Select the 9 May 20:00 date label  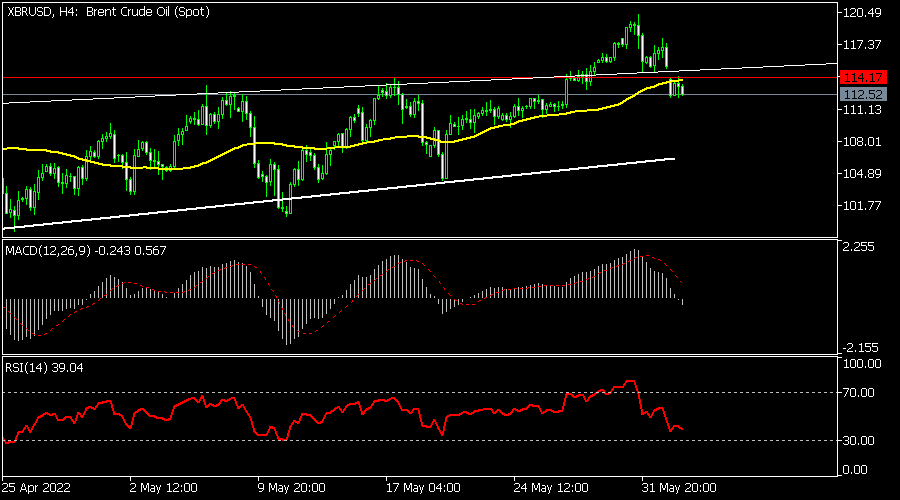tap(292, 488)
